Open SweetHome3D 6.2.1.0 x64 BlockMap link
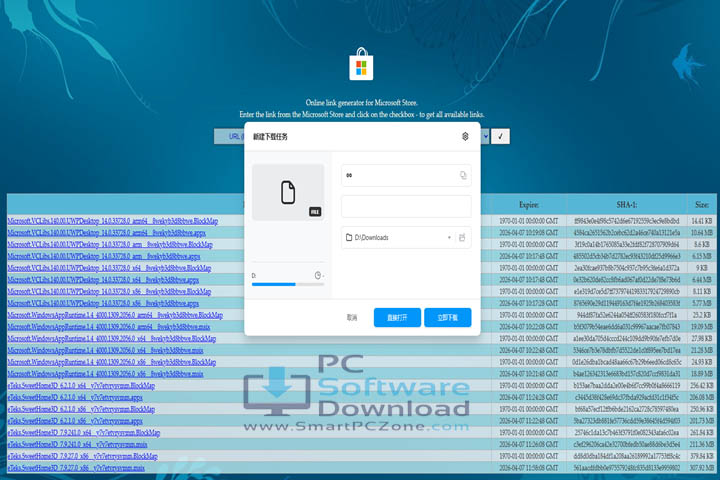This screenshot has height=480, width=720. 81,386
